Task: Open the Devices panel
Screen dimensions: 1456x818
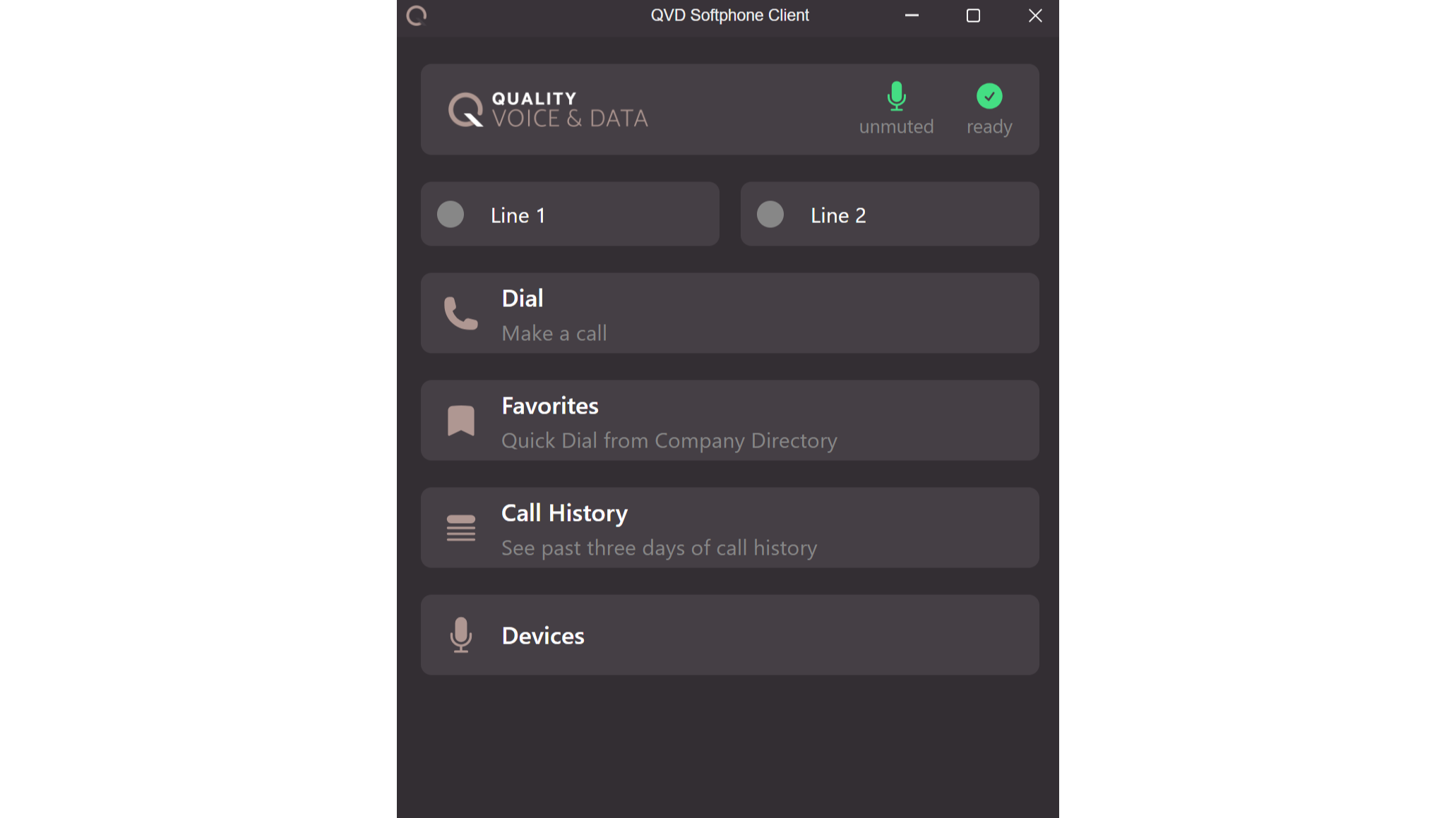Action: (x=729, y=634)
